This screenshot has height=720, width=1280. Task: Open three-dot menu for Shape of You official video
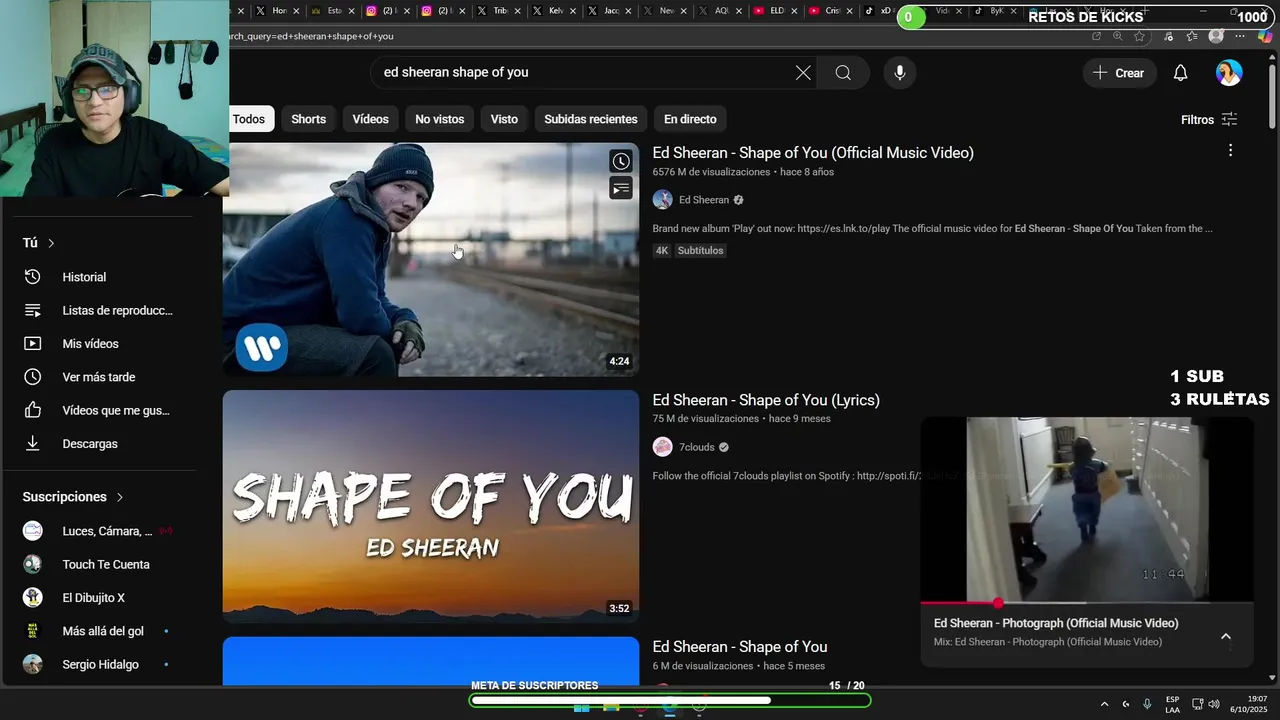1230,150
